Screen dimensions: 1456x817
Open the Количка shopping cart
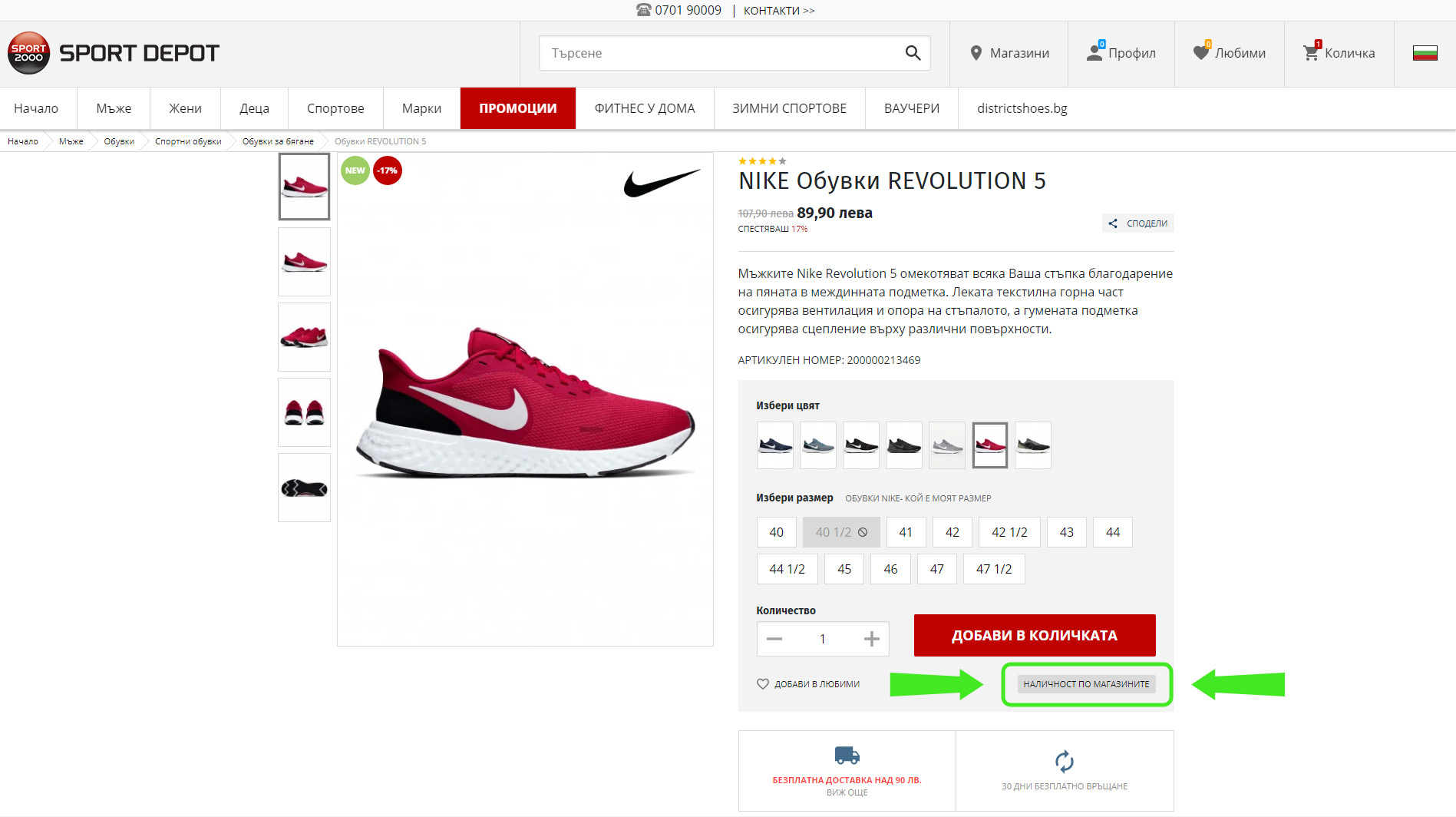pos(1339,53)
